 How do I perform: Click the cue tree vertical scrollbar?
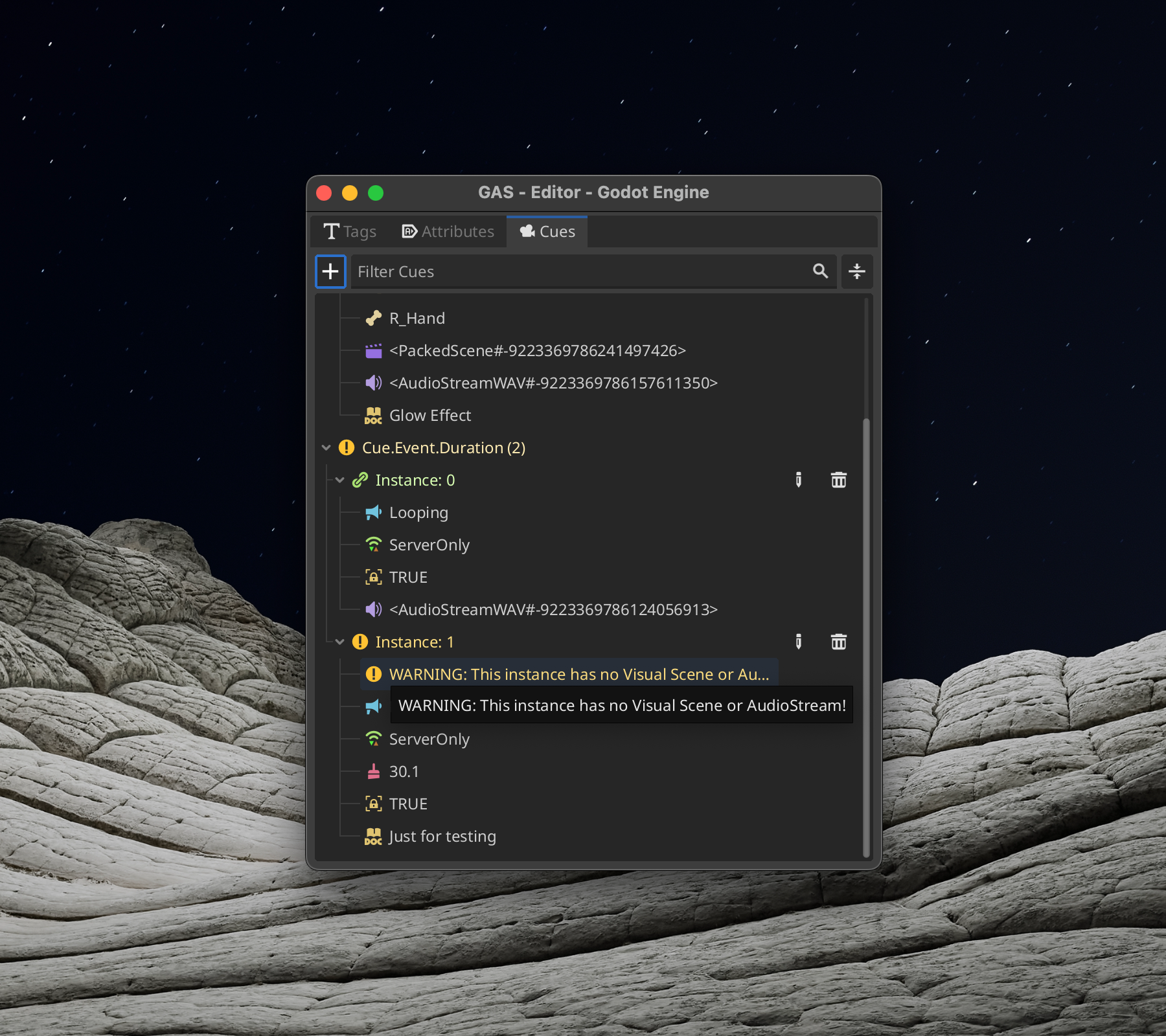coord(866,638)
